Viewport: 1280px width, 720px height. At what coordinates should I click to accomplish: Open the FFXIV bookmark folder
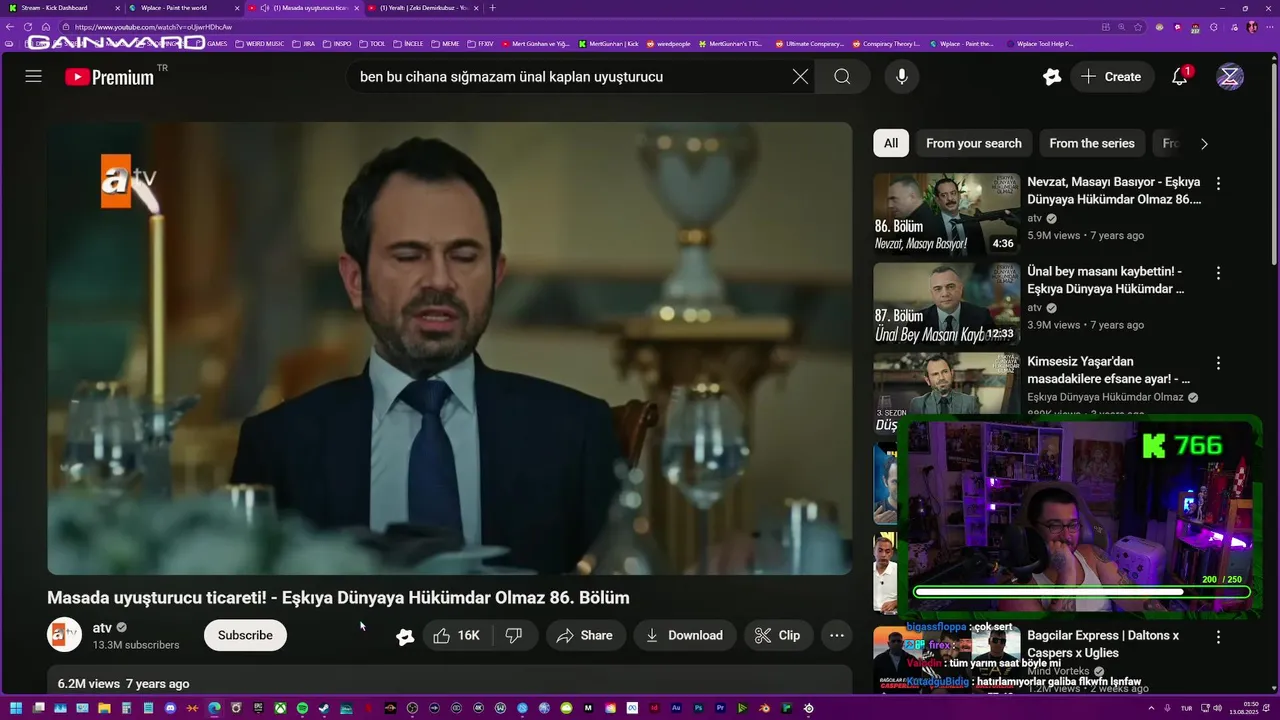point(481,44)
